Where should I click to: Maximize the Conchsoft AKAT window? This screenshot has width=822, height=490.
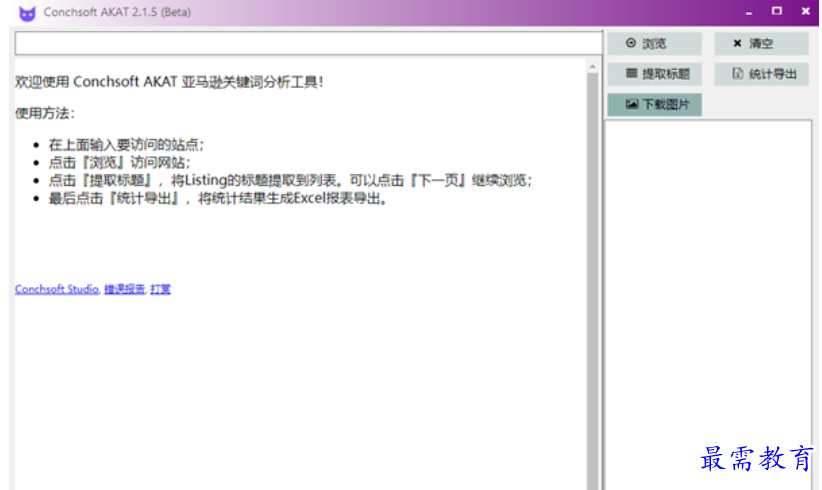coord(777,12)
